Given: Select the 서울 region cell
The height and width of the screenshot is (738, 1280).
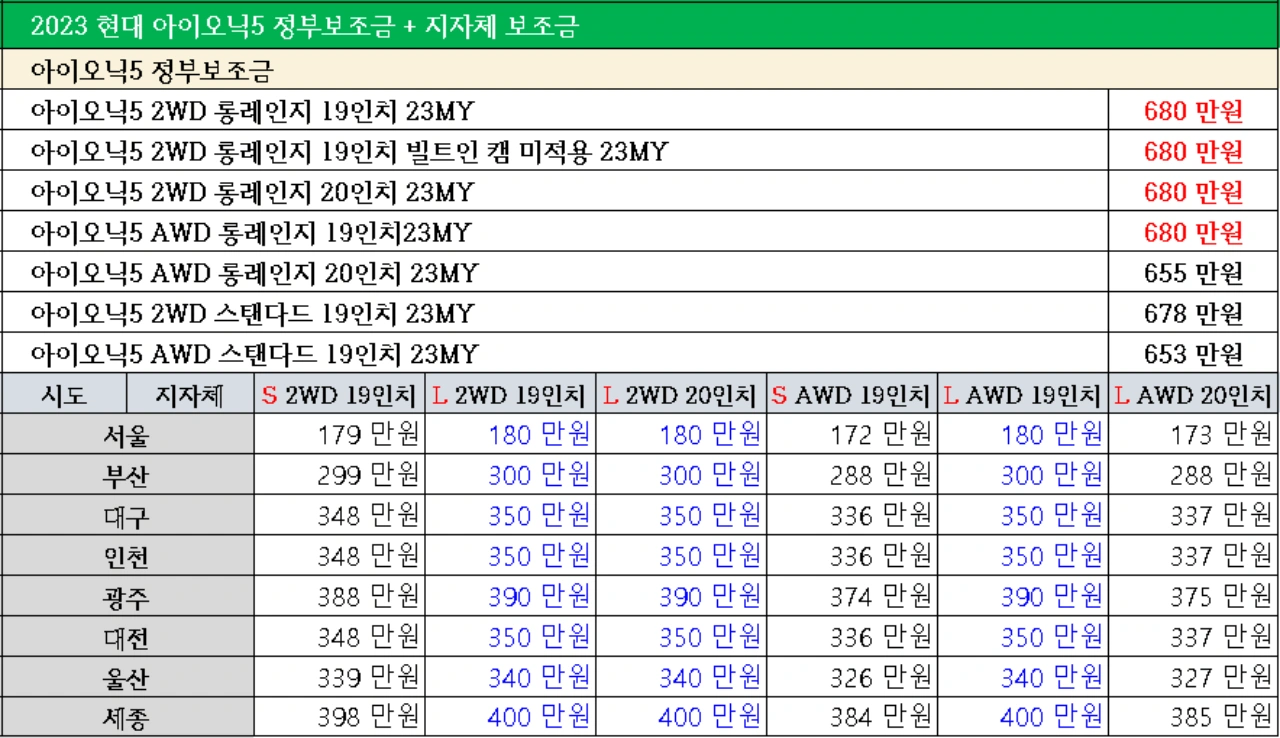Looking at the screenshot, I should (x=127, y=435).
